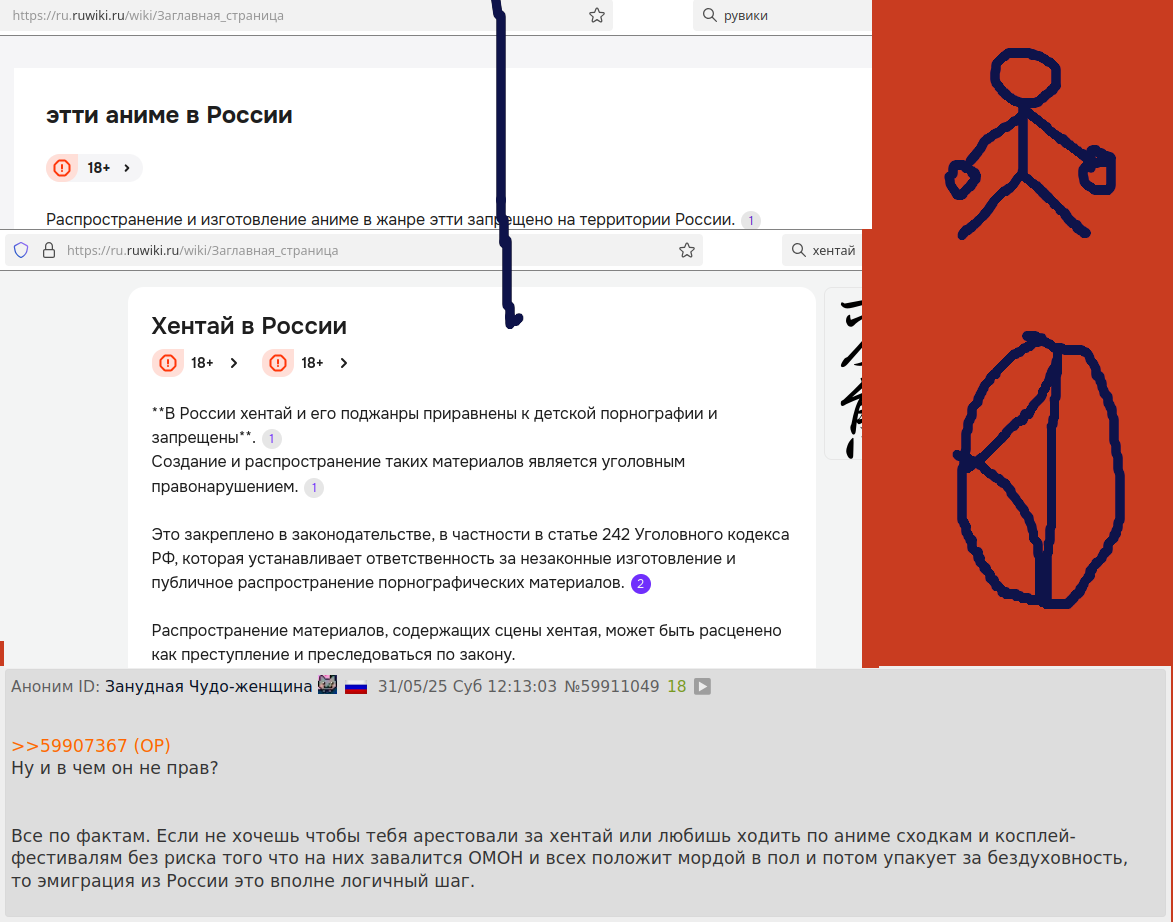
Task: Click the gray play icon in the post header
Action: [x=702, y=686]
